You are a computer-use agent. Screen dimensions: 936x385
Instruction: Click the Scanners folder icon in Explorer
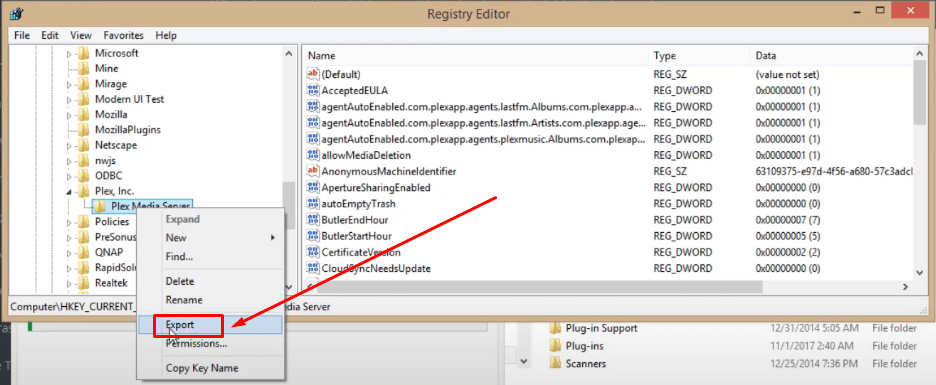(555, 364)
